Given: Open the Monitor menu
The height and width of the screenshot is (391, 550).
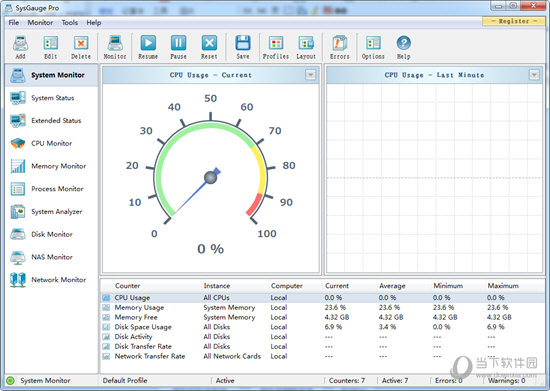Looking at the screenshot, I should 40,22.
